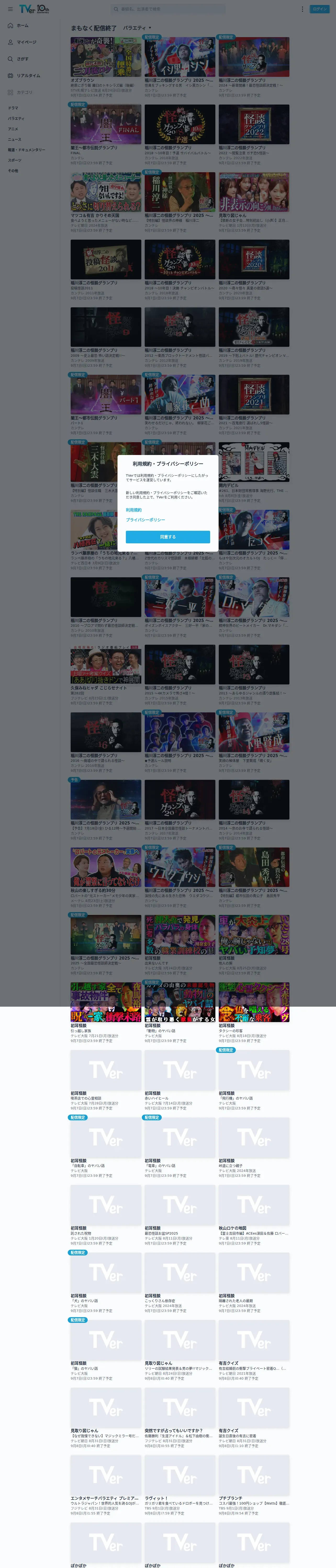Image resolution: width=336 pixels, height=1568 pixels.
Task: Click 秋山ロケの地図 title
Action: [232, 1228]
